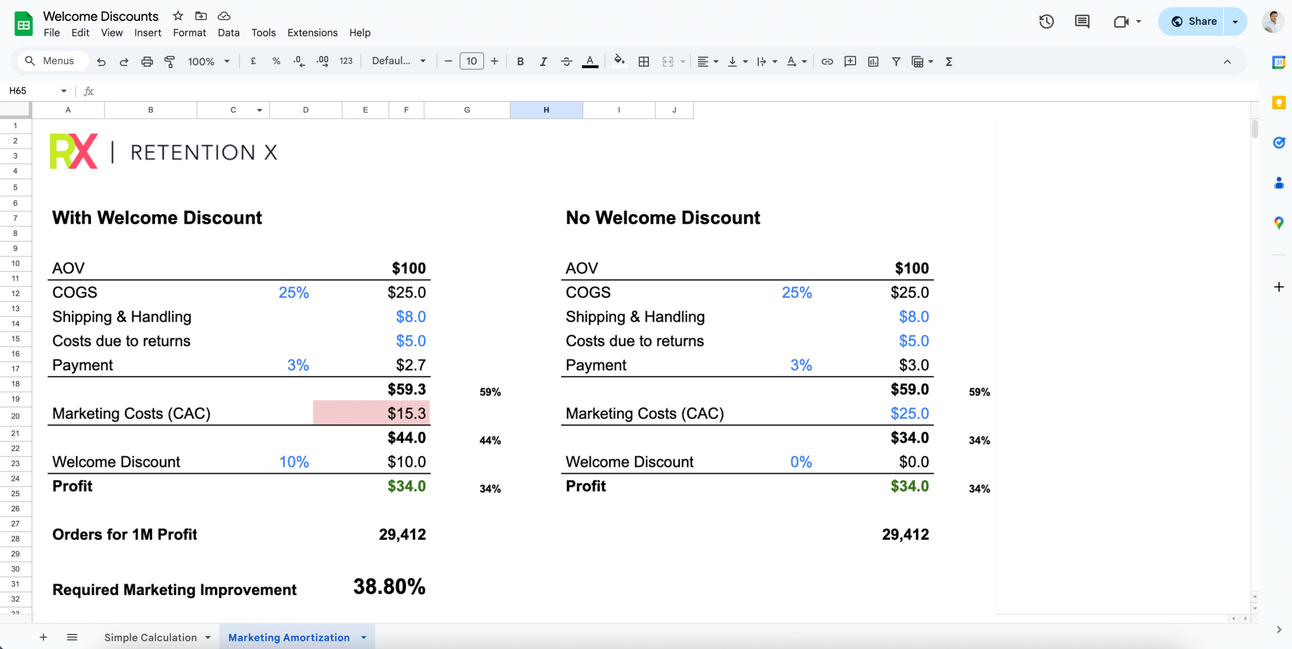Open Marketing Amortization tab dropdown arrow

[364, 638]
